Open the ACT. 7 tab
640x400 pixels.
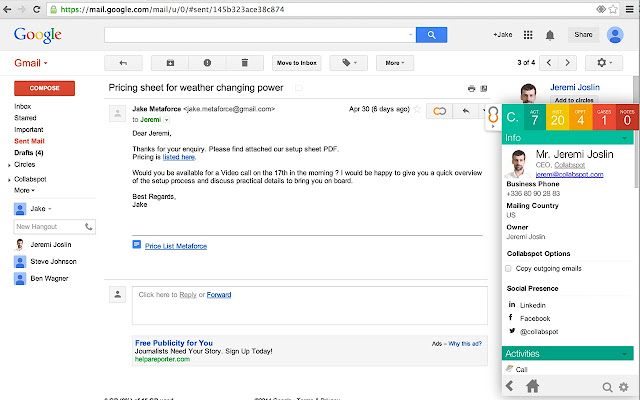click(x=535, y=117)
